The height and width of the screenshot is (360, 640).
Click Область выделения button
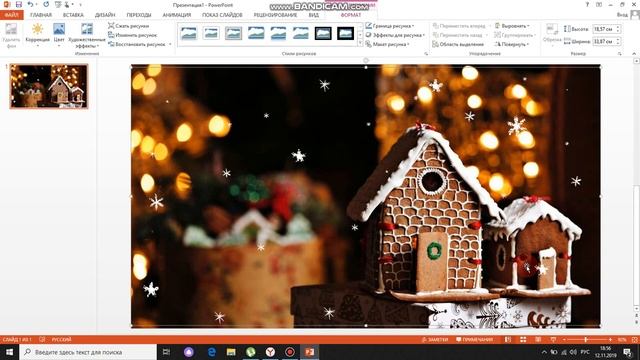click(x=458, y=44)
